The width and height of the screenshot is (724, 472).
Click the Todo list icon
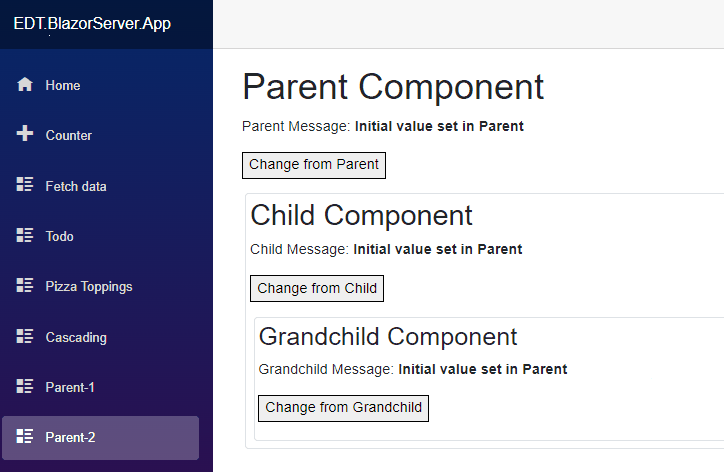tap(25, 235)
